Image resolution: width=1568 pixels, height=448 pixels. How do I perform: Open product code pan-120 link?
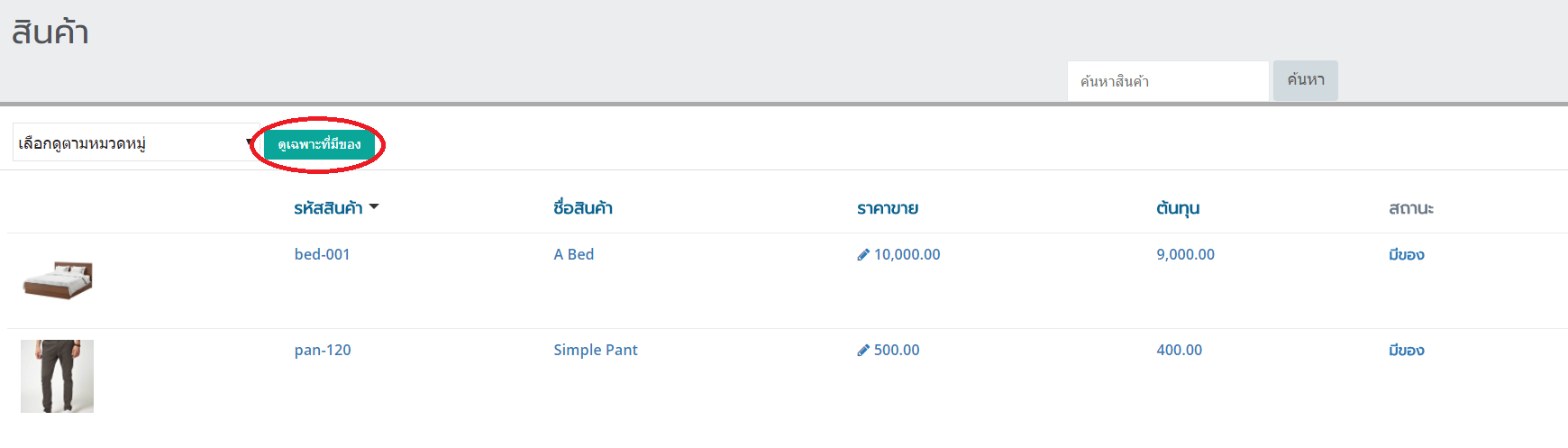[x=323, y=350]
